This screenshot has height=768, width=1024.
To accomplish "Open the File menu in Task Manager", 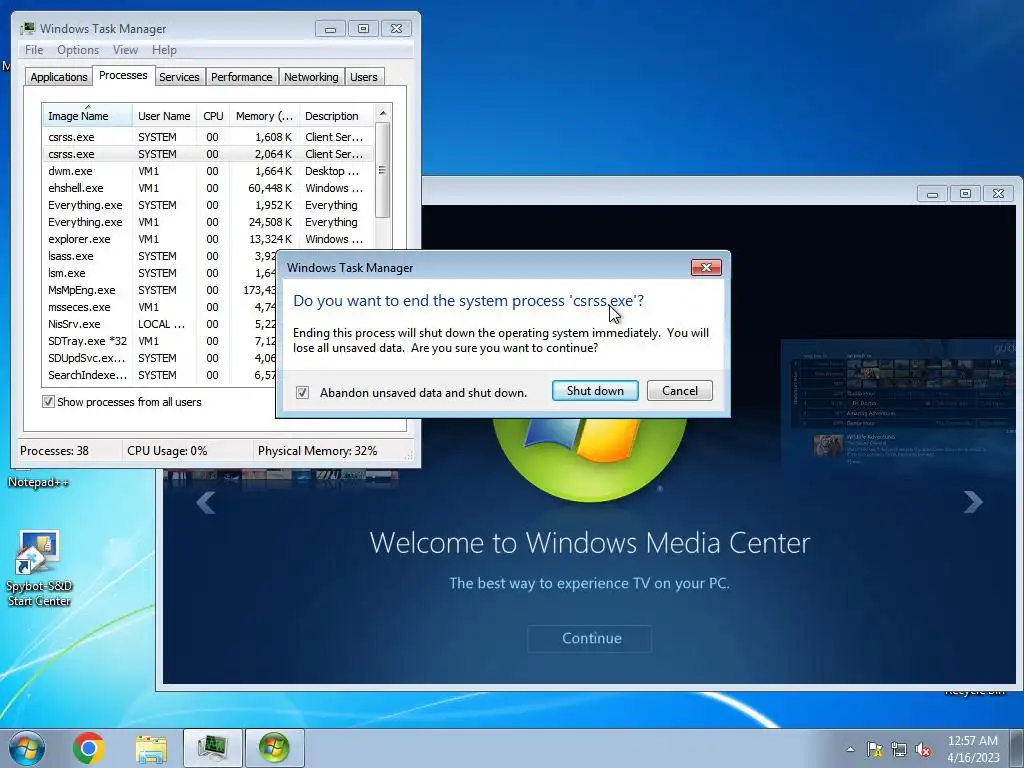I will pos(34,50).
